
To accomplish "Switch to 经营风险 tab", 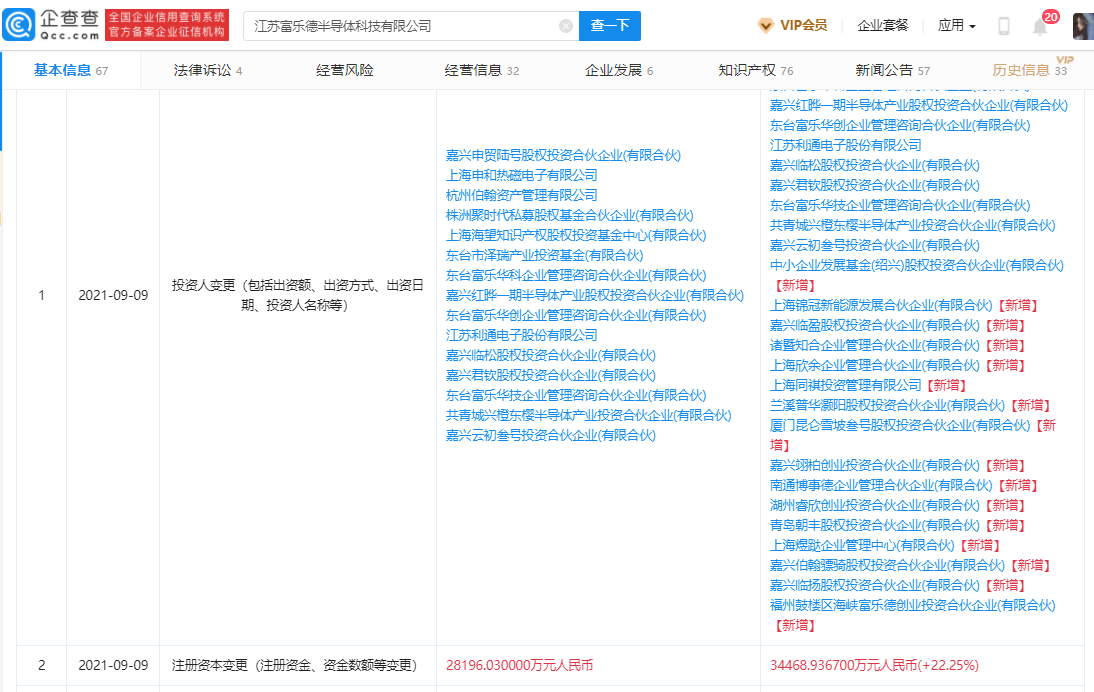I will (x=345, y=70).
